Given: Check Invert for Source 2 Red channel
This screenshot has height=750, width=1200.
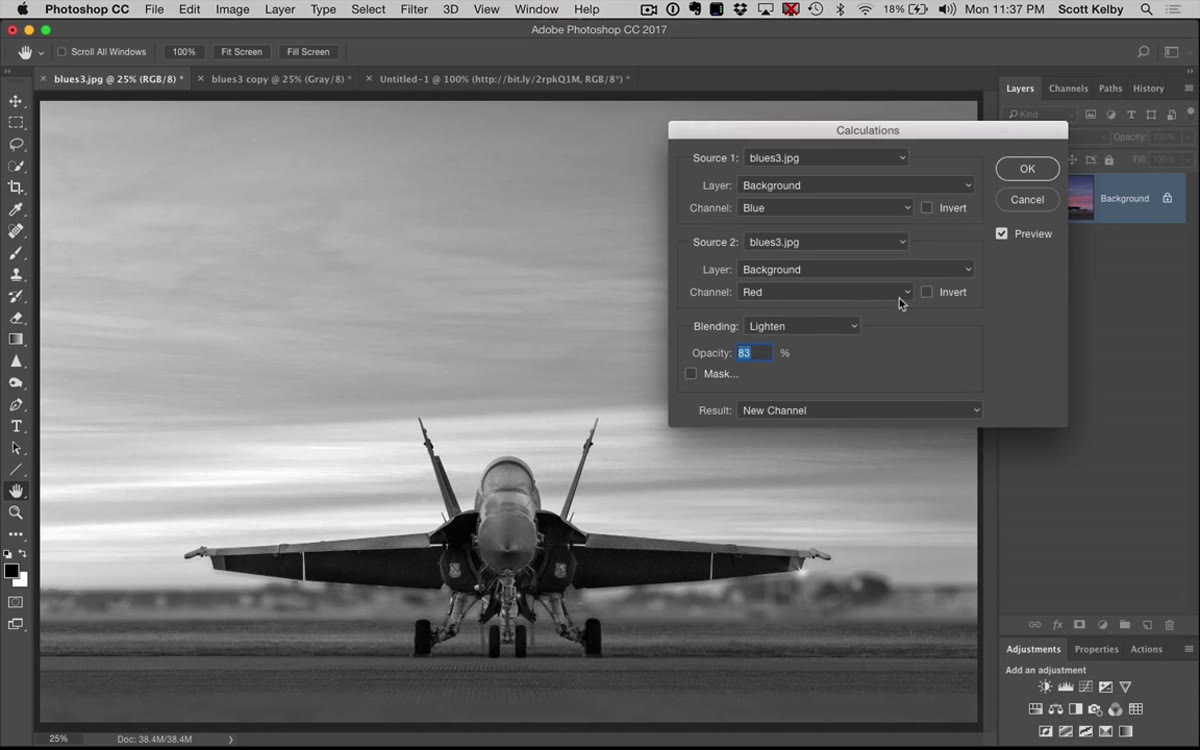Looking at the screenshot, I should tap(927, 292).
